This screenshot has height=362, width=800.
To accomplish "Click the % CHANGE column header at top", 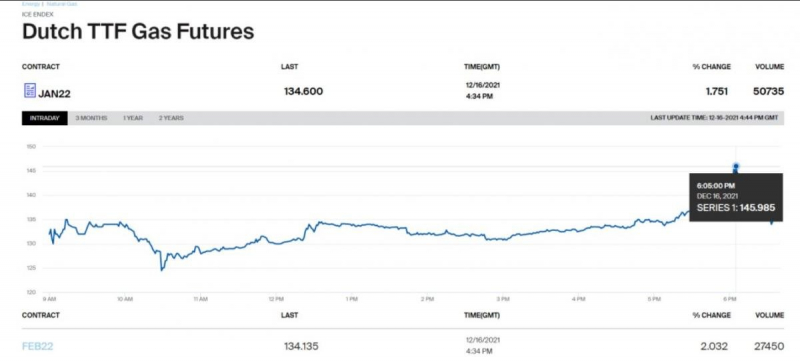I will (712, 67).
